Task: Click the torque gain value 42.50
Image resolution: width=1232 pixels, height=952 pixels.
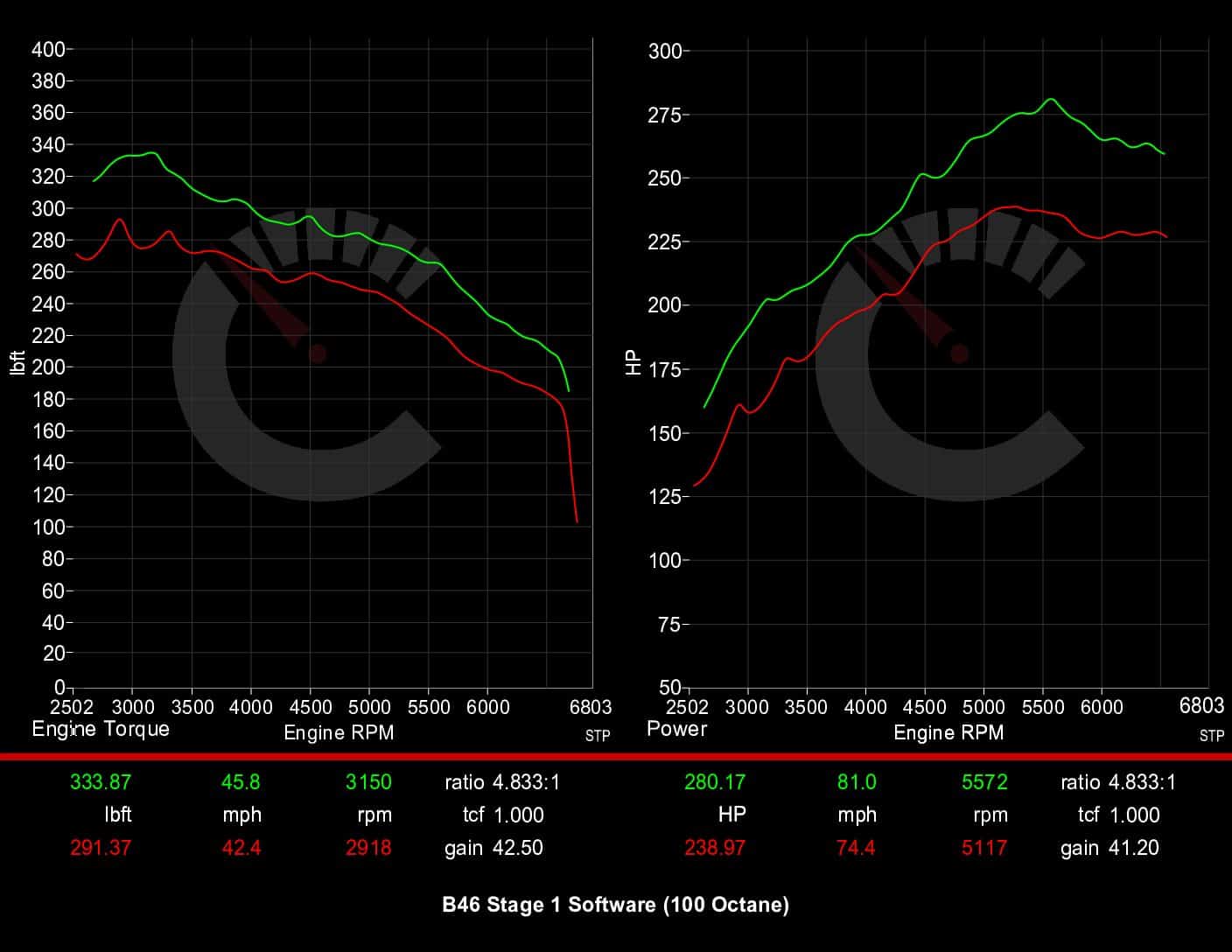Action: point(518,848)
